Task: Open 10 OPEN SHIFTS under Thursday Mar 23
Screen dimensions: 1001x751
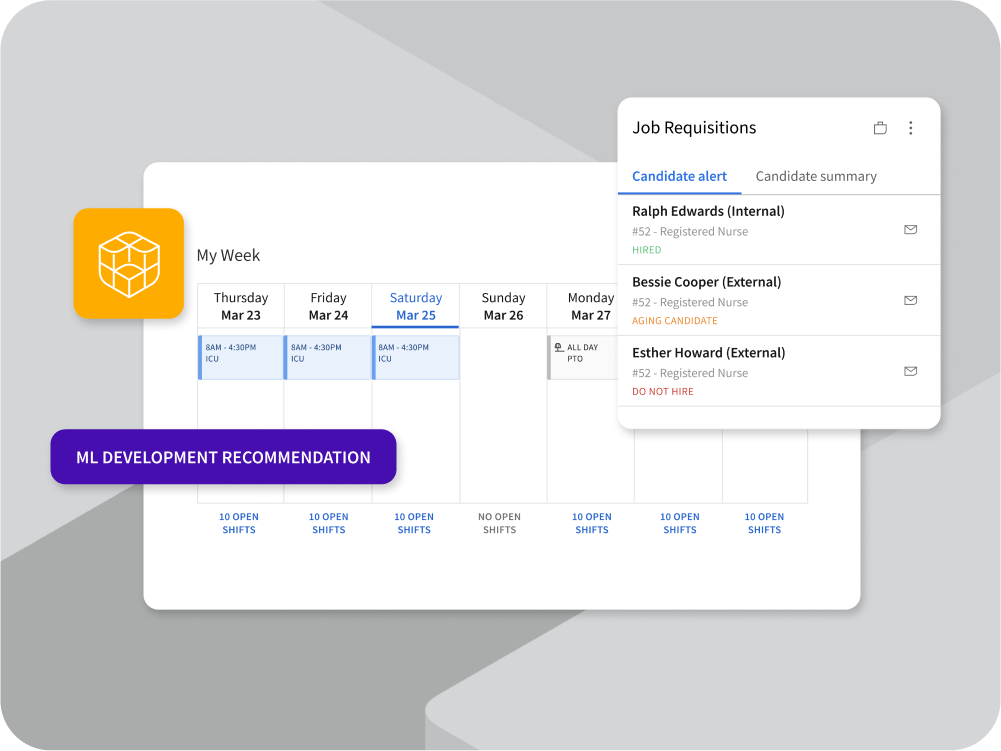Action: pyautogui.click(x=239, y=523)
